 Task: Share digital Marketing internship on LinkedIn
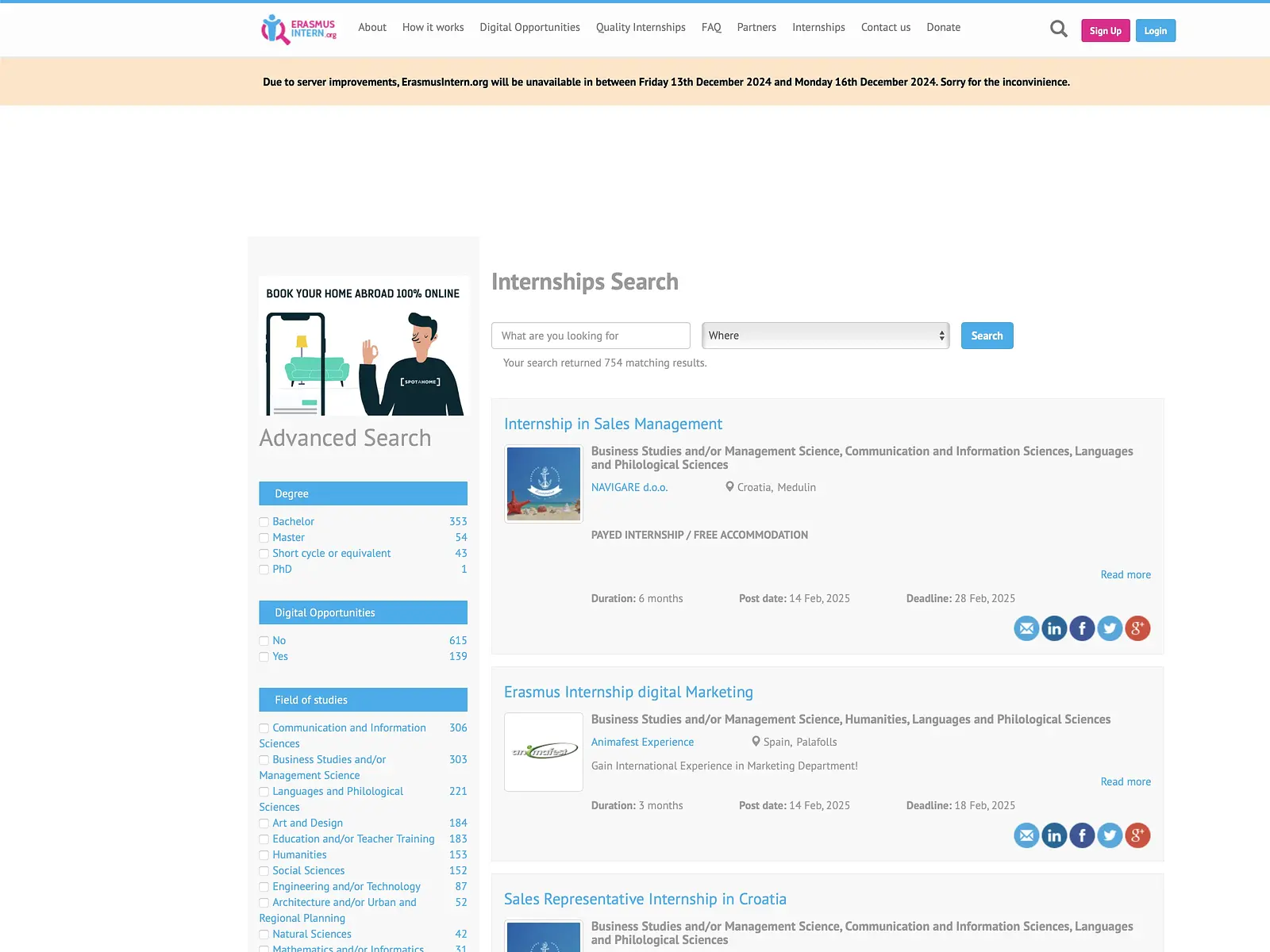pyautogui.click(x=1054, y=835)
